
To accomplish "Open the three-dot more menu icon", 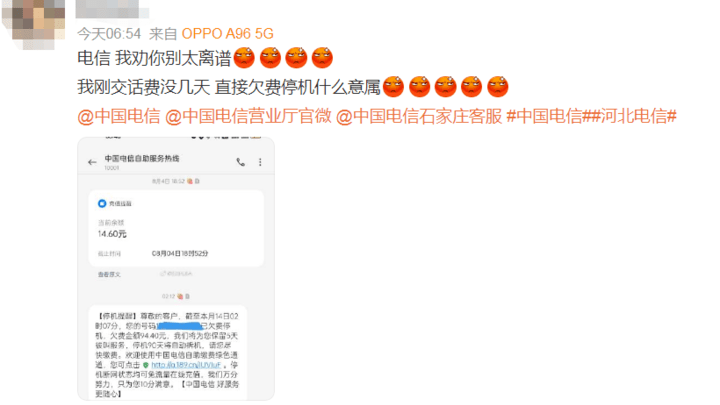I will pyautogui.click(x=260, y=162).
